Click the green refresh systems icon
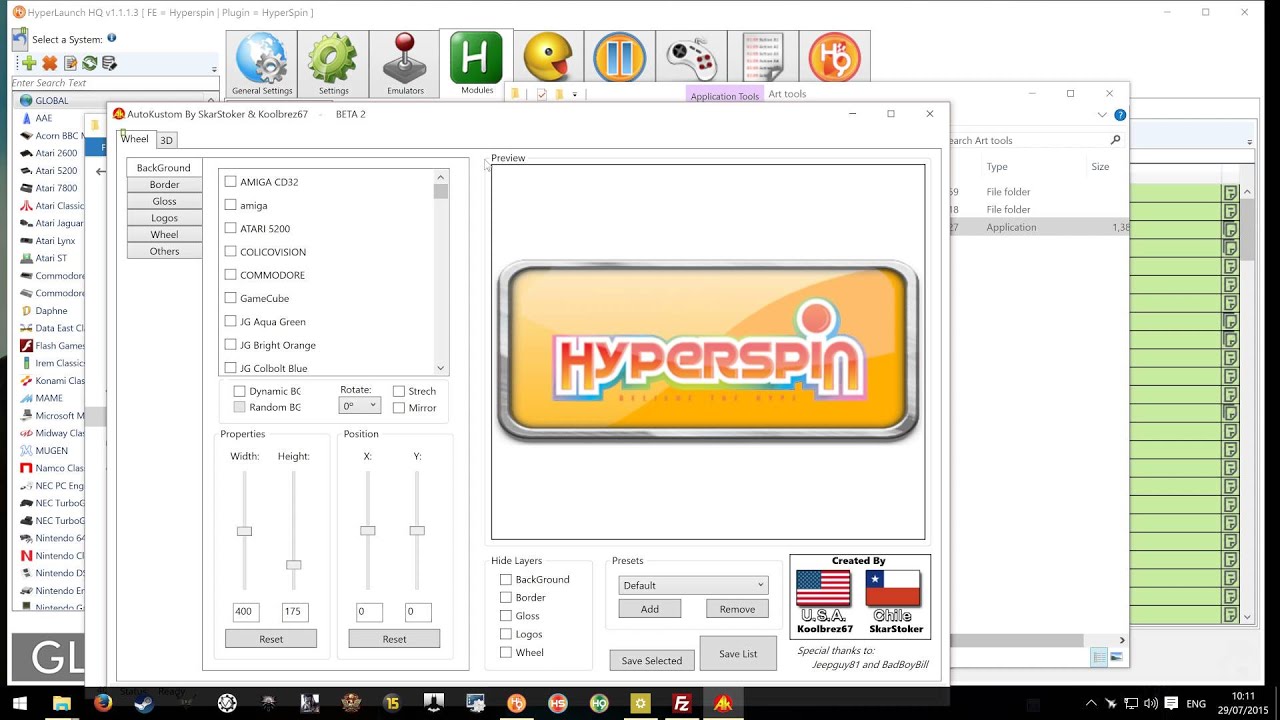1280x720 pixels. point(89,63)
